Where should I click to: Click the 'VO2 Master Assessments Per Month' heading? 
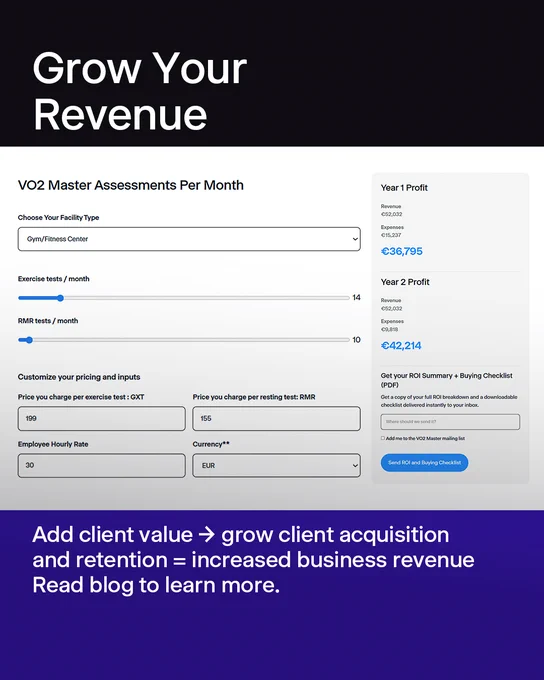pos(131,185)
